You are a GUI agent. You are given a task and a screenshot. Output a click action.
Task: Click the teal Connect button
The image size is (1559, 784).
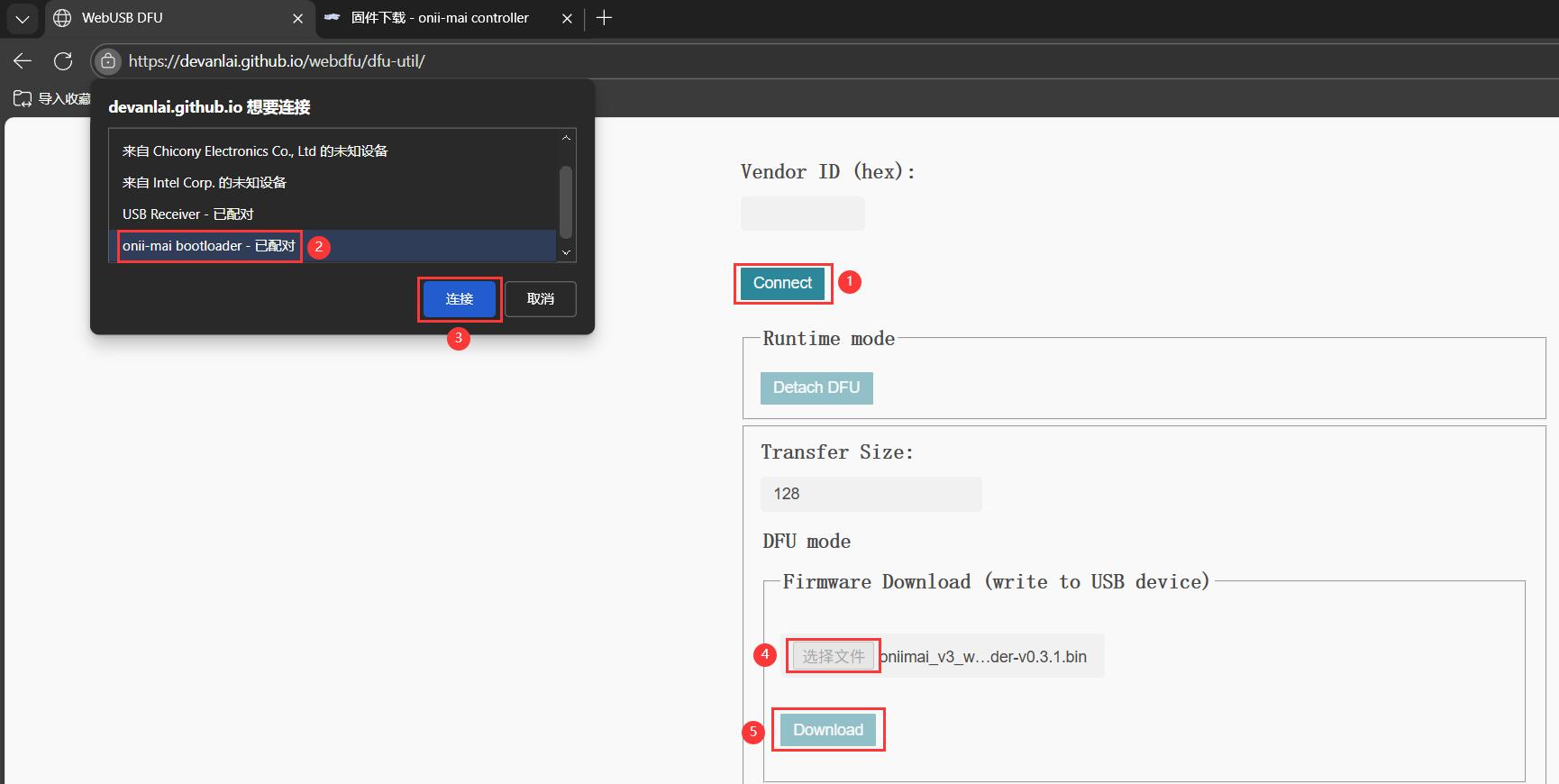coord(782,283)
